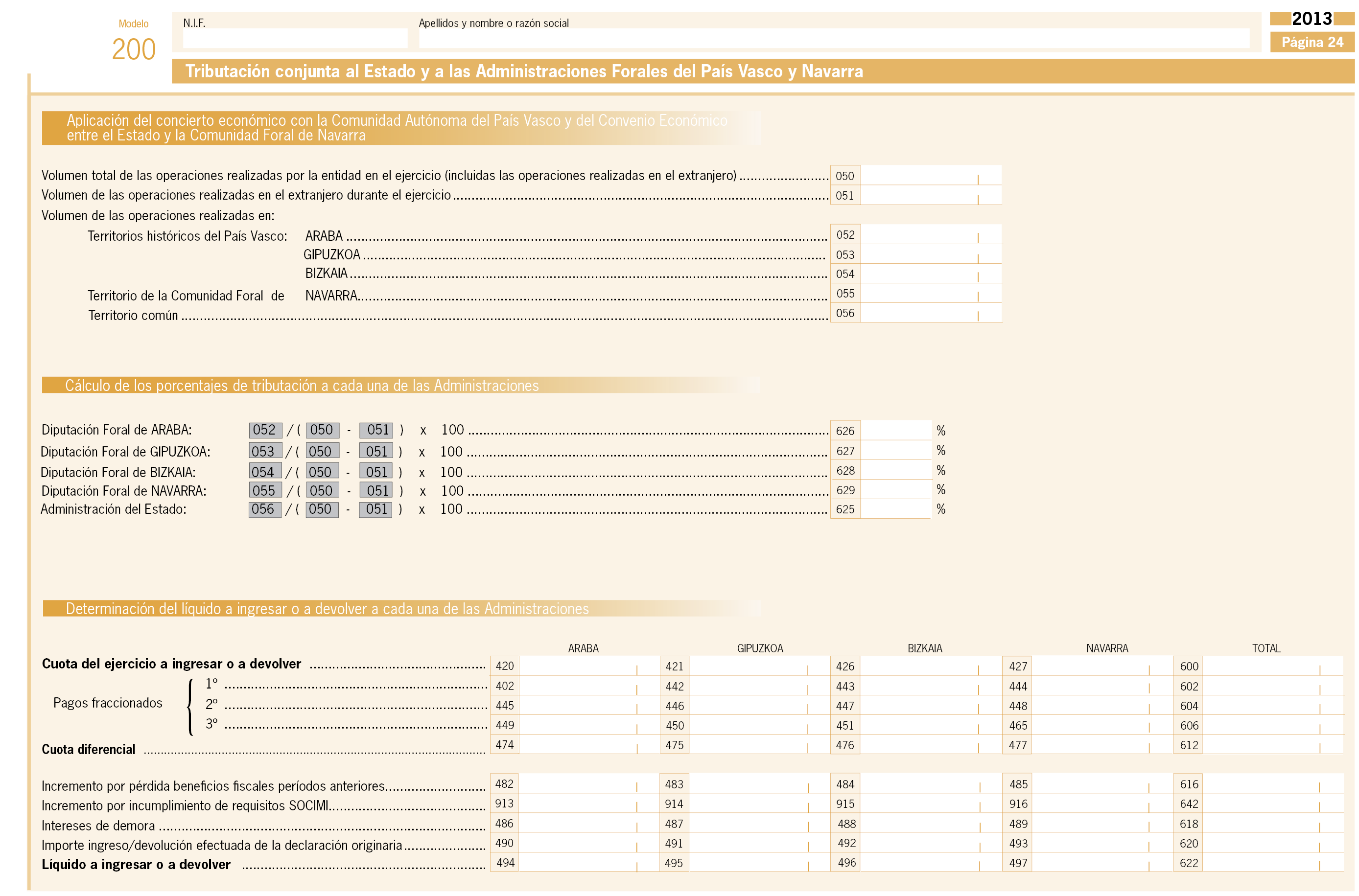
Task: Click field 600 TOTAL cuota del ejercicio
Action: click(1273, 666)
